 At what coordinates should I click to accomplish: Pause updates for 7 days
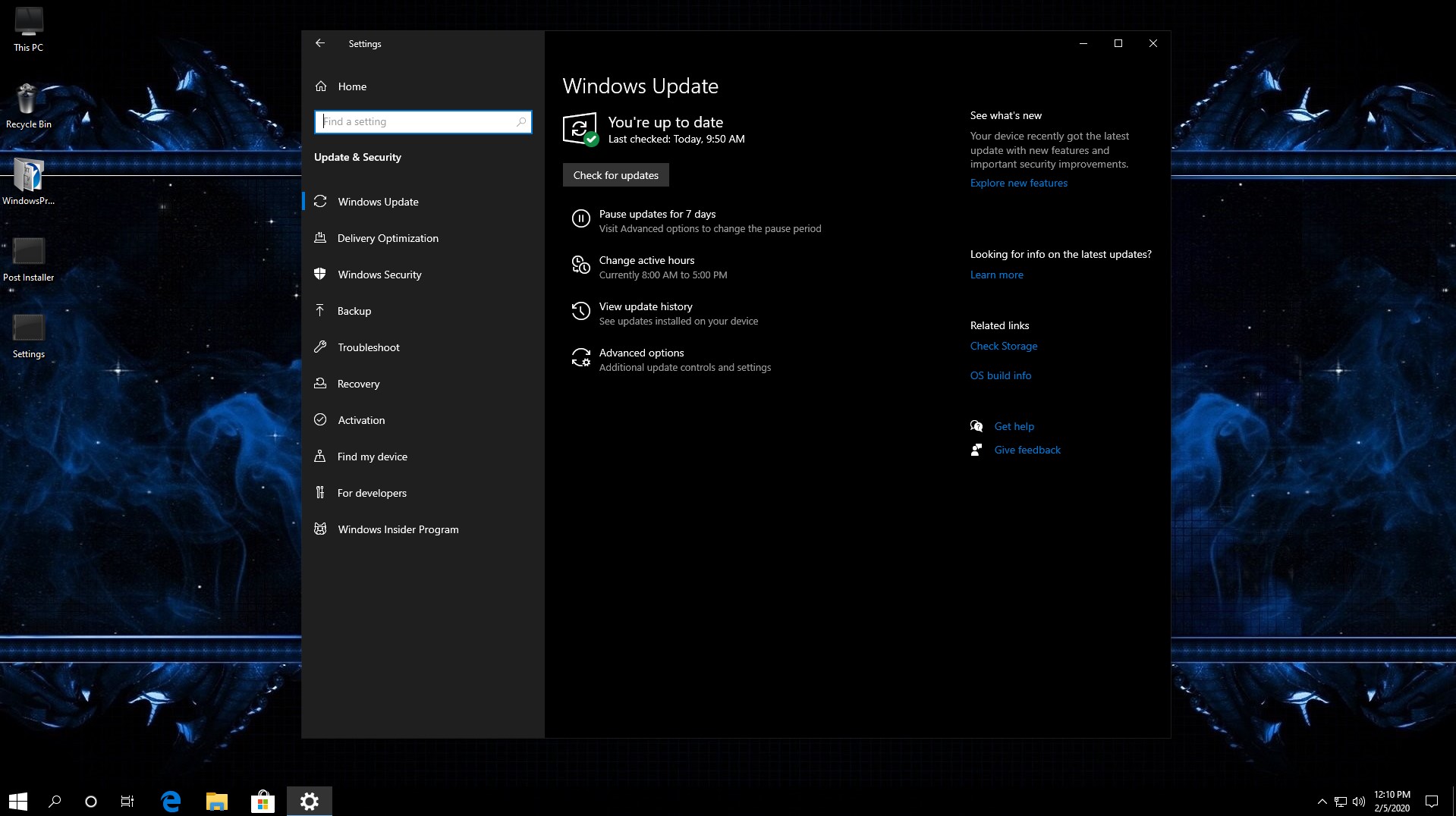click(x=657, y=214)
